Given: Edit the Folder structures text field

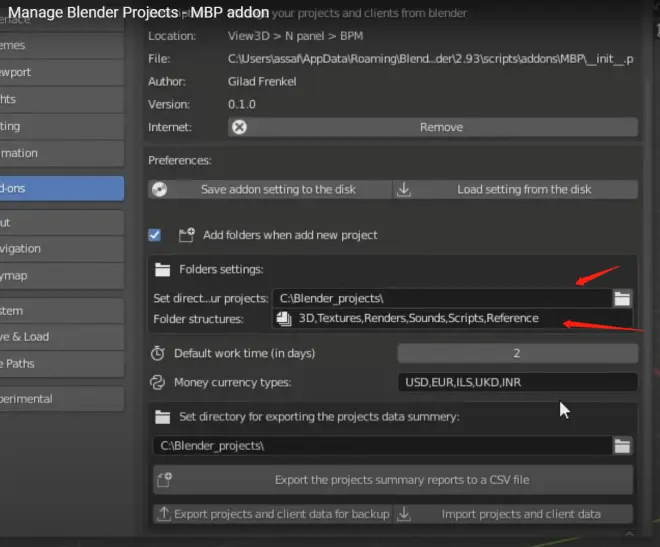Looking at the screenshot, I should pyautogui.click(x=452, y=318).
